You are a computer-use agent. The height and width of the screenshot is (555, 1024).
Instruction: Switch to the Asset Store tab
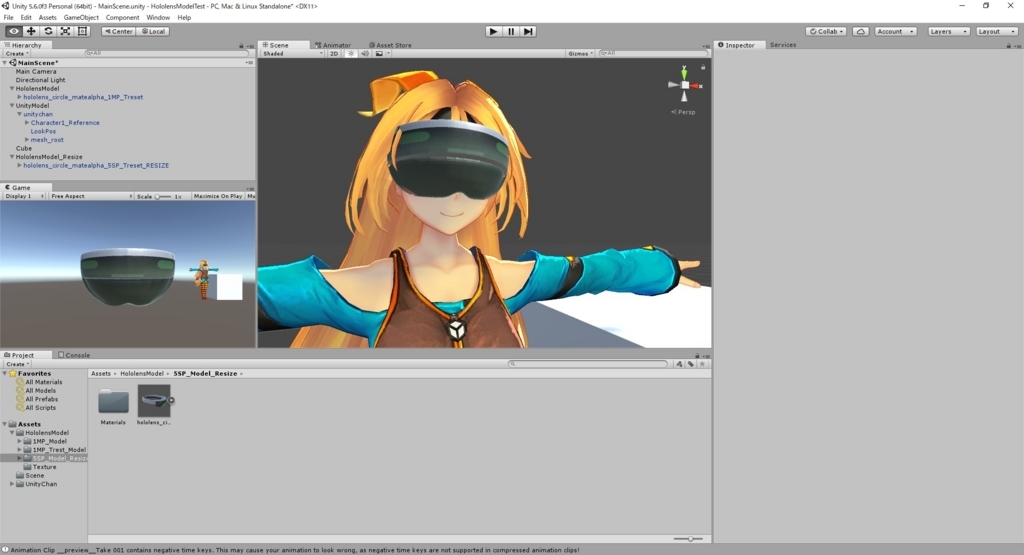391,45
